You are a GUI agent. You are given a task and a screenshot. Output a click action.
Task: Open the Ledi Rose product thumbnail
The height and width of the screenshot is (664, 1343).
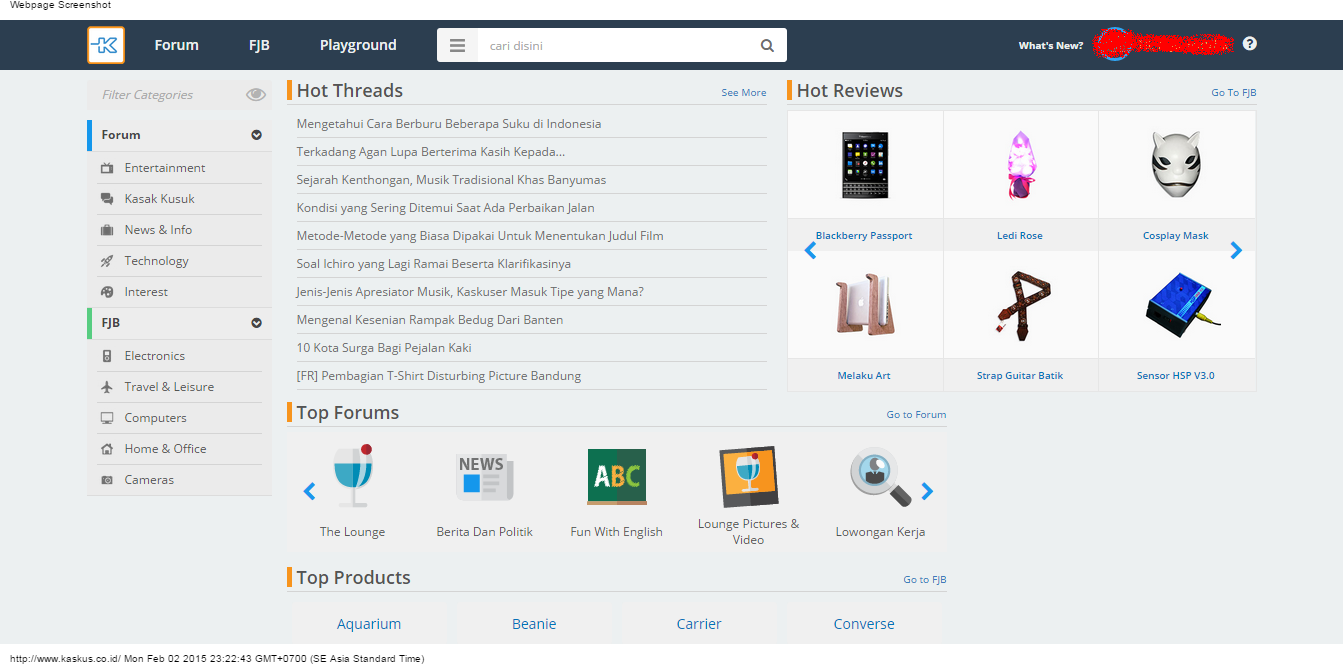[1020, 165]
